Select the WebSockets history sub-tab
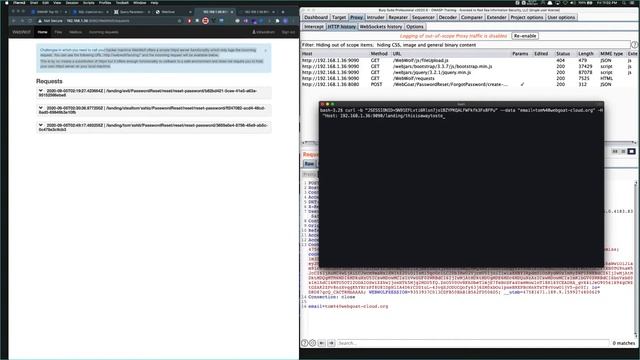 tap(380, 27)
